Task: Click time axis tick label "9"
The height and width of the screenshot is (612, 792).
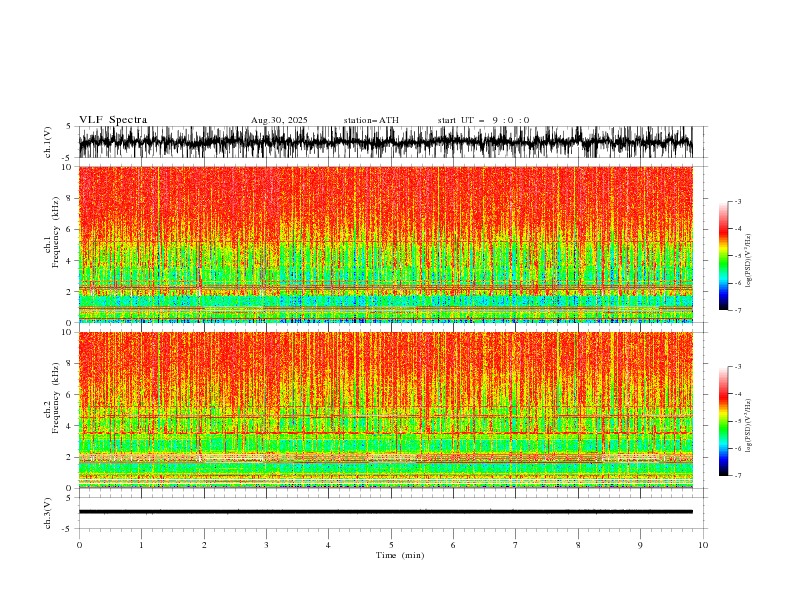Action: (x=640, y=545)
